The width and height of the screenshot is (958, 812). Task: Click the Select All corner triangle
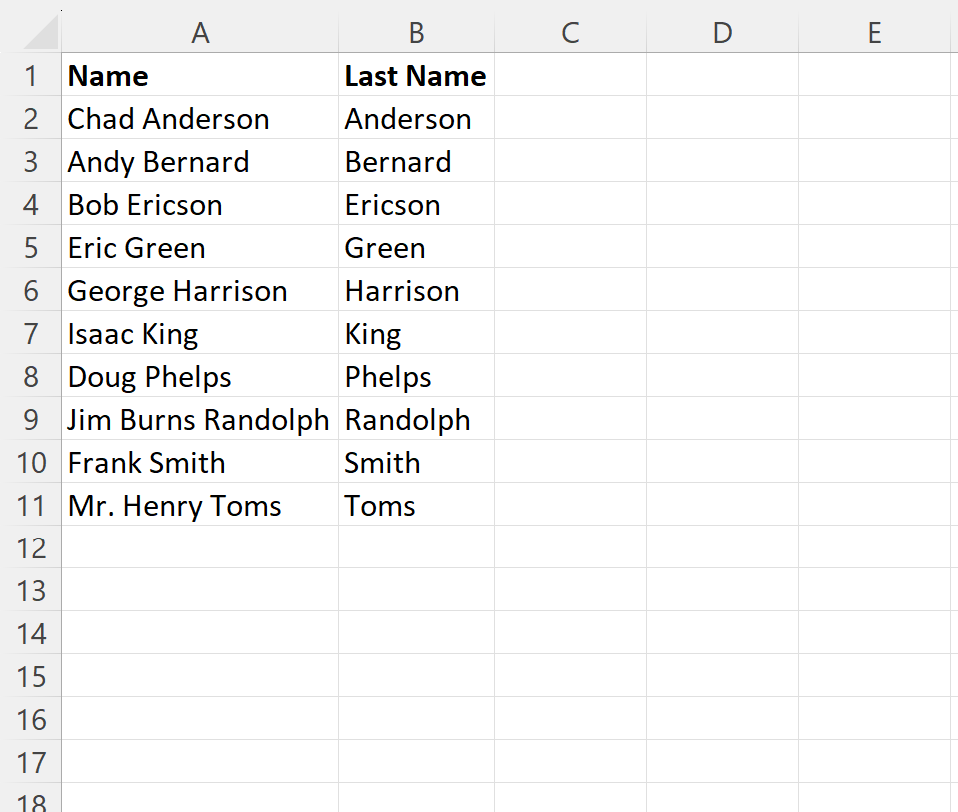click(x=41, y=33)
